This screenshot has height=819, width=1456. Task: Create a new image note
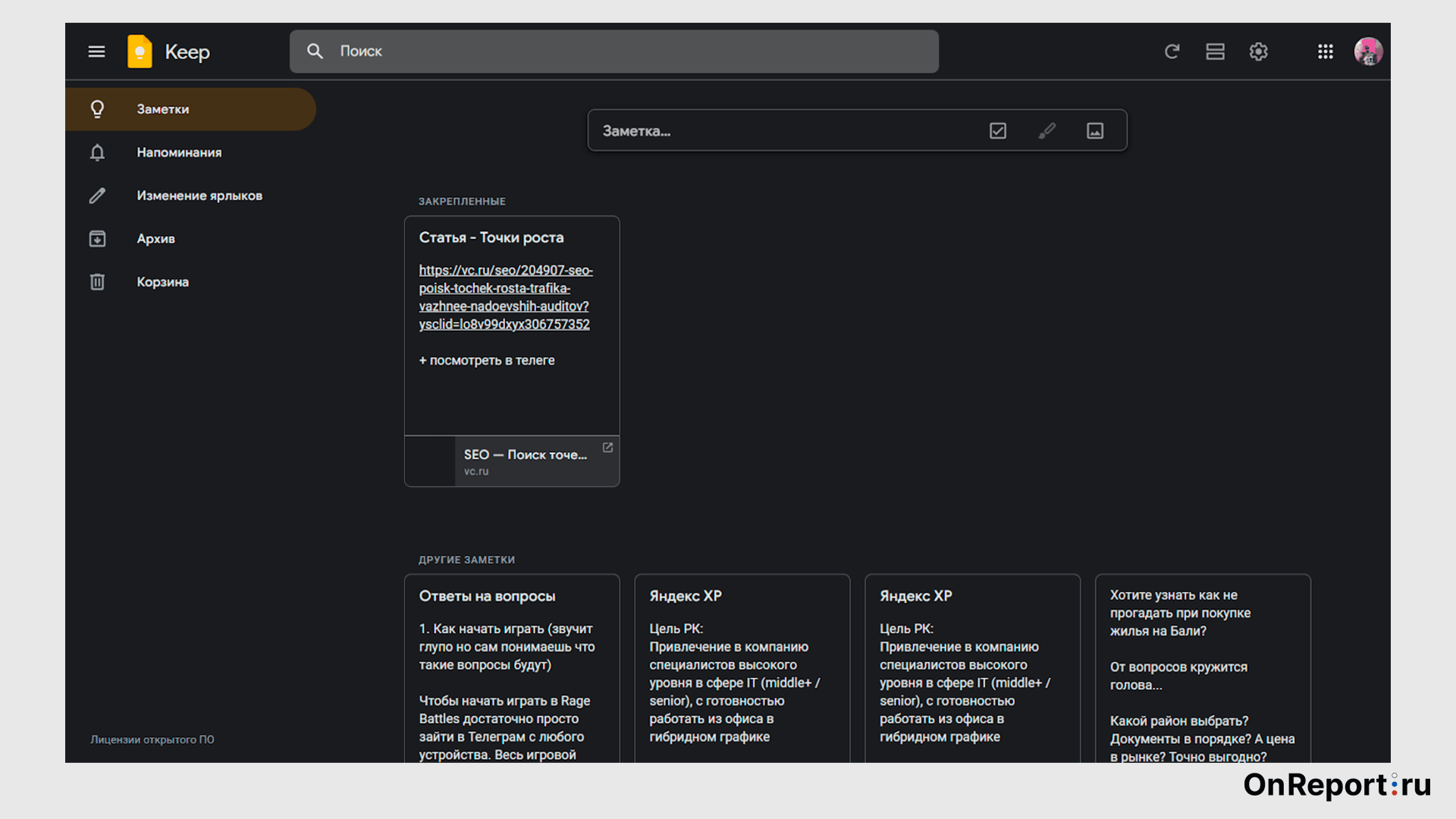1095,130
